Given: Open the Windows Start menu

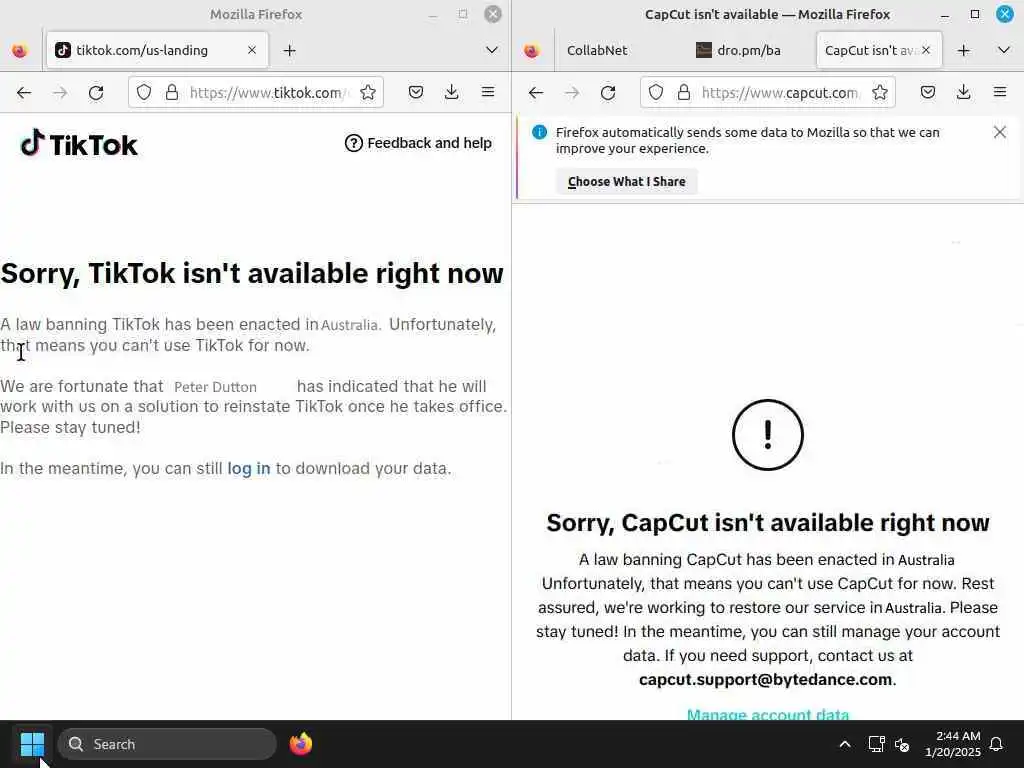Looking at the screenshot, I should point(32,744).
